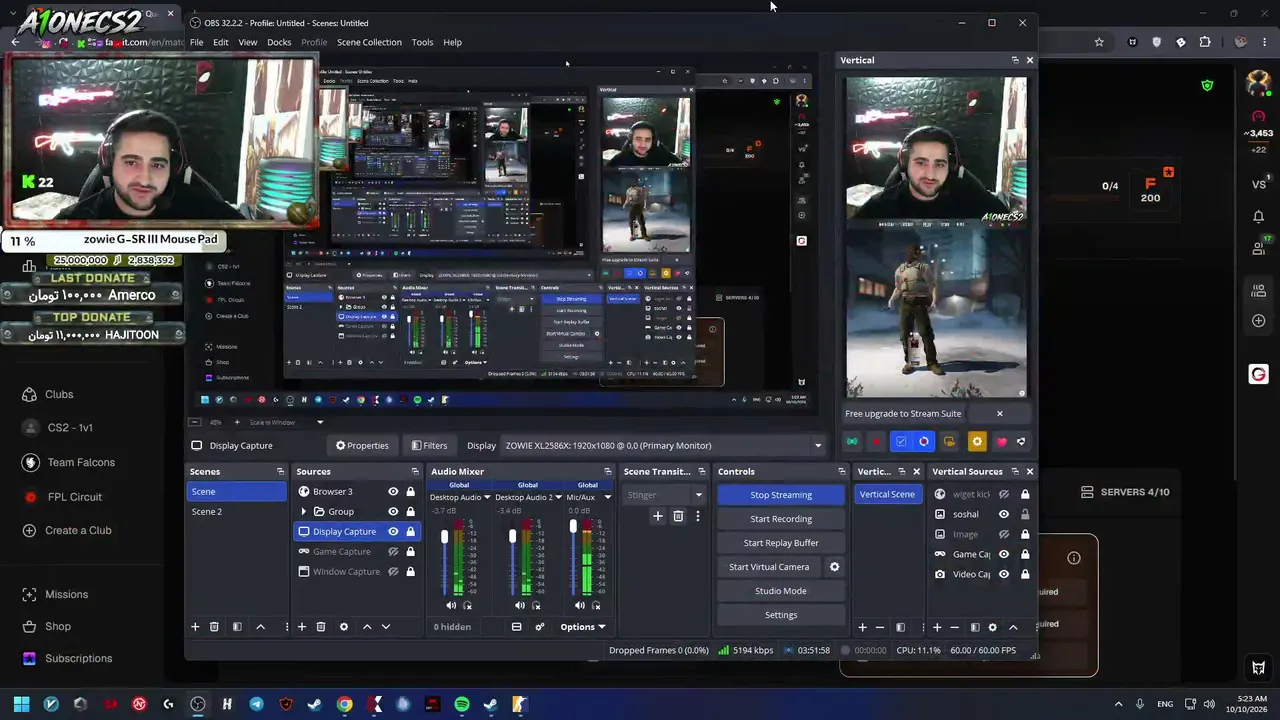The height and width of the screenshot is (720, 1280).
Task: Open Virtual Camera configuration gear
Action: pos(834,567)
